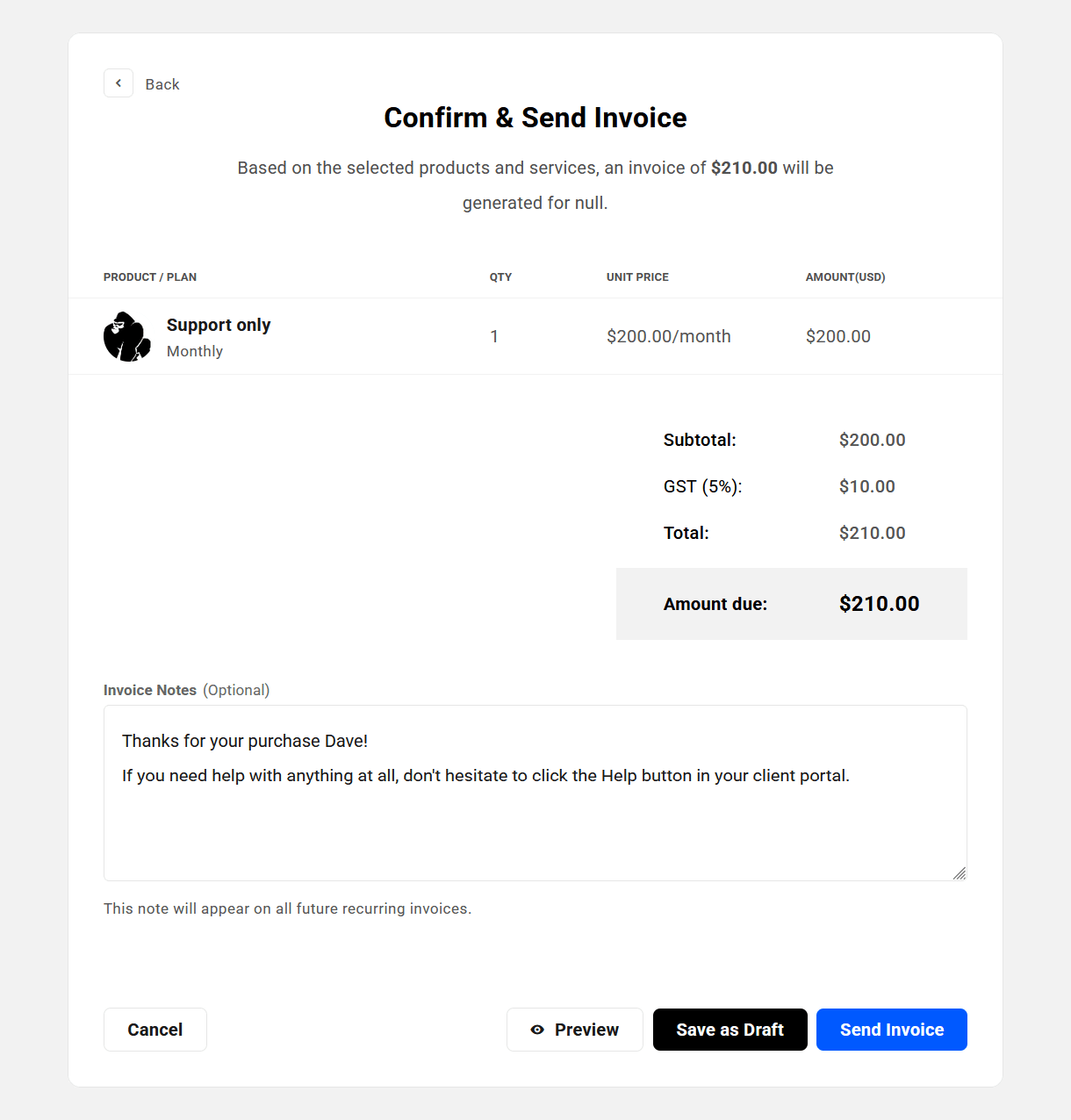Click the Product / Plan column header
1071x1120 pixels.
tap(150, 277)
